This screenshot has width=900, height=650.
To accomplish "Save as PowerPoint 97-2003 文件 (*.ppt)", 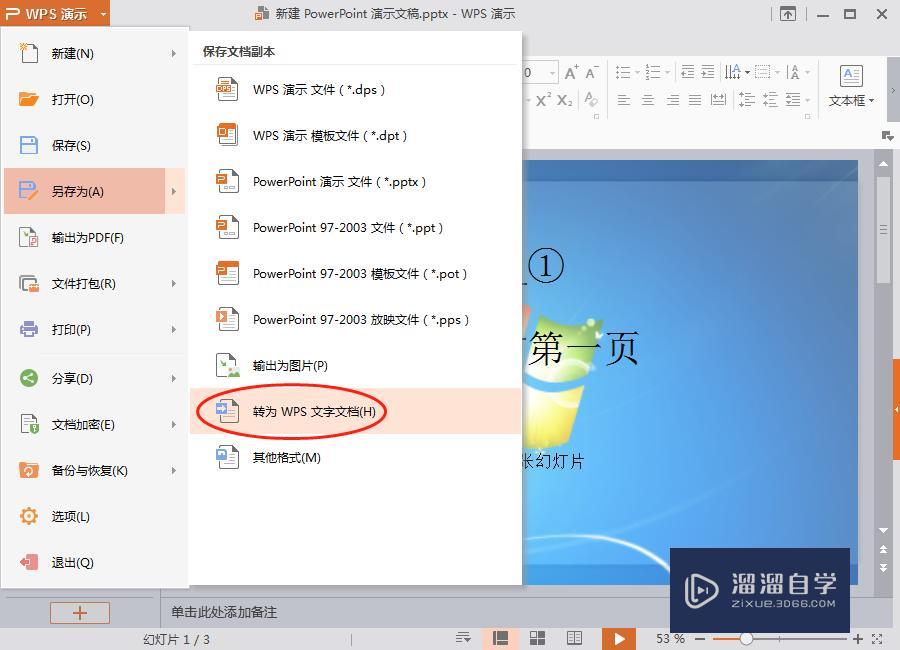I will click(x=356, y=227).
